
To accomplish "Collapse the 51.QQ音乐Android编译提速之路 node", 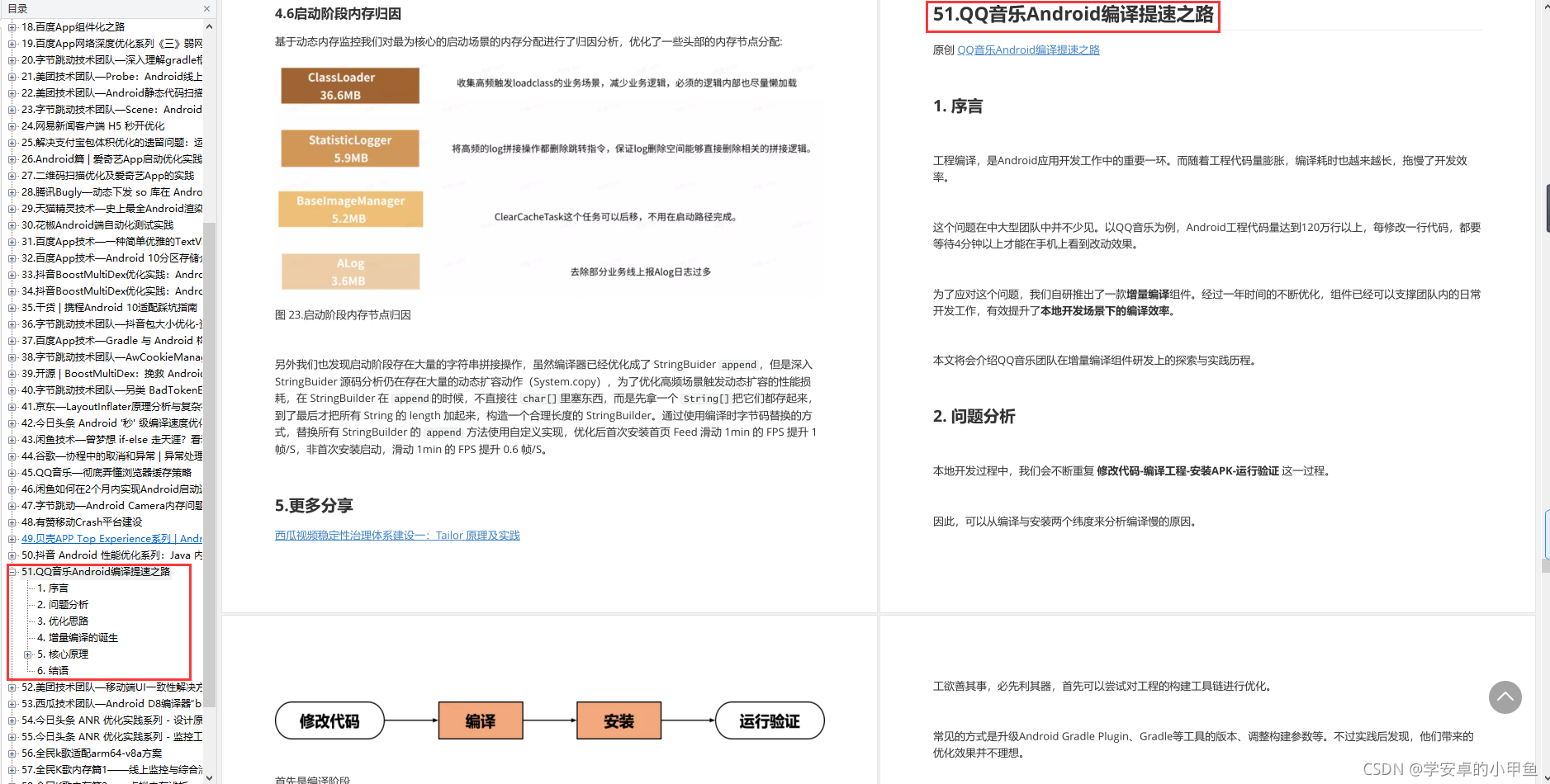I will tap(12, 572).
